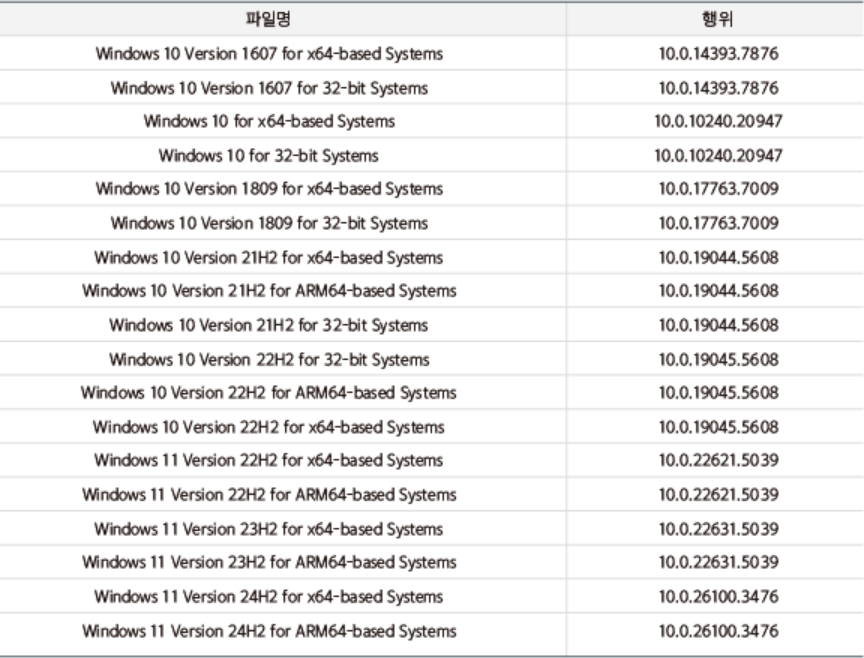Click Windows 10 Version 21H2 ARM64-based Systems

[269, 291]
